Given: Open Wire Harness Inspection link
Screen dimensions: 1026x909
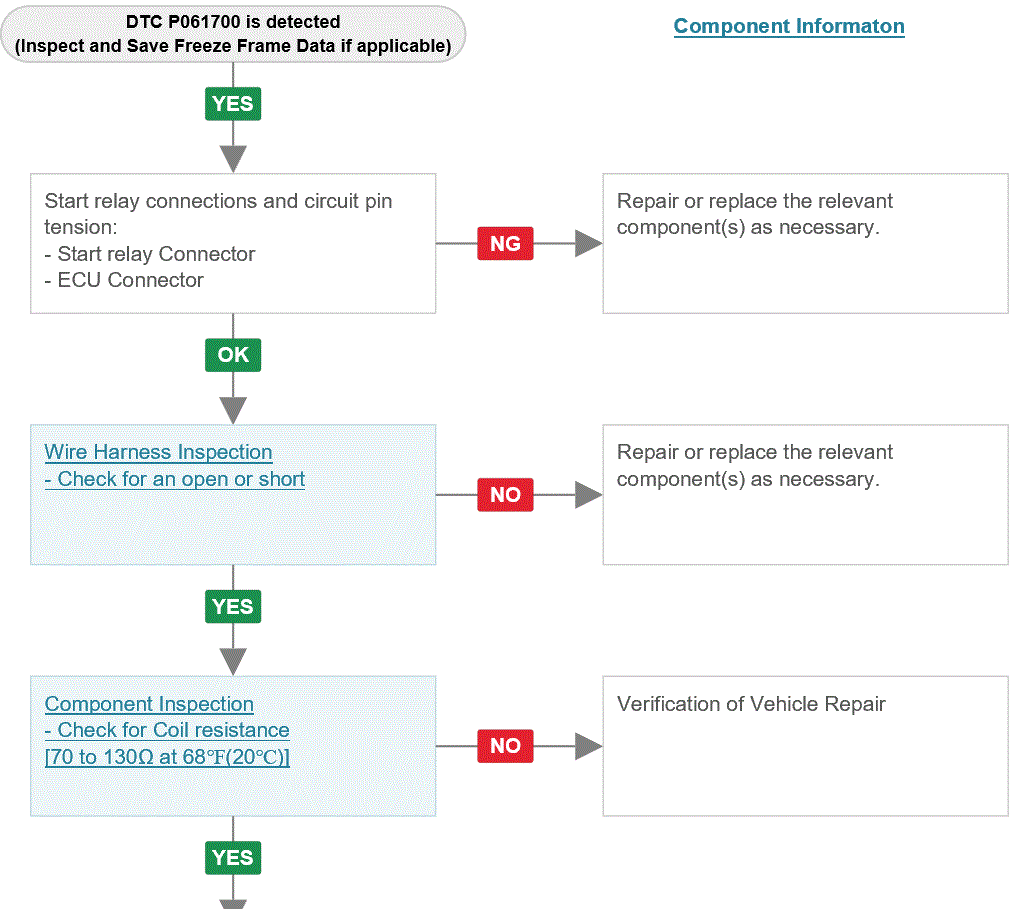Looking at the screenshot, I should click(x=158, y=452).
